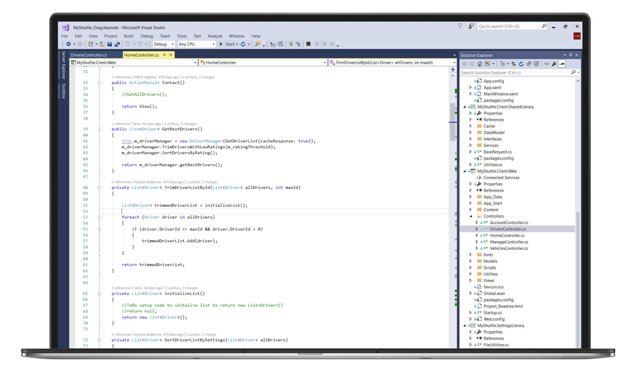The width and height of the screenshot is (635, 375).
Task: Save the current file with the floppy icon
Action: pyautogui.click(x=109, y=44)
